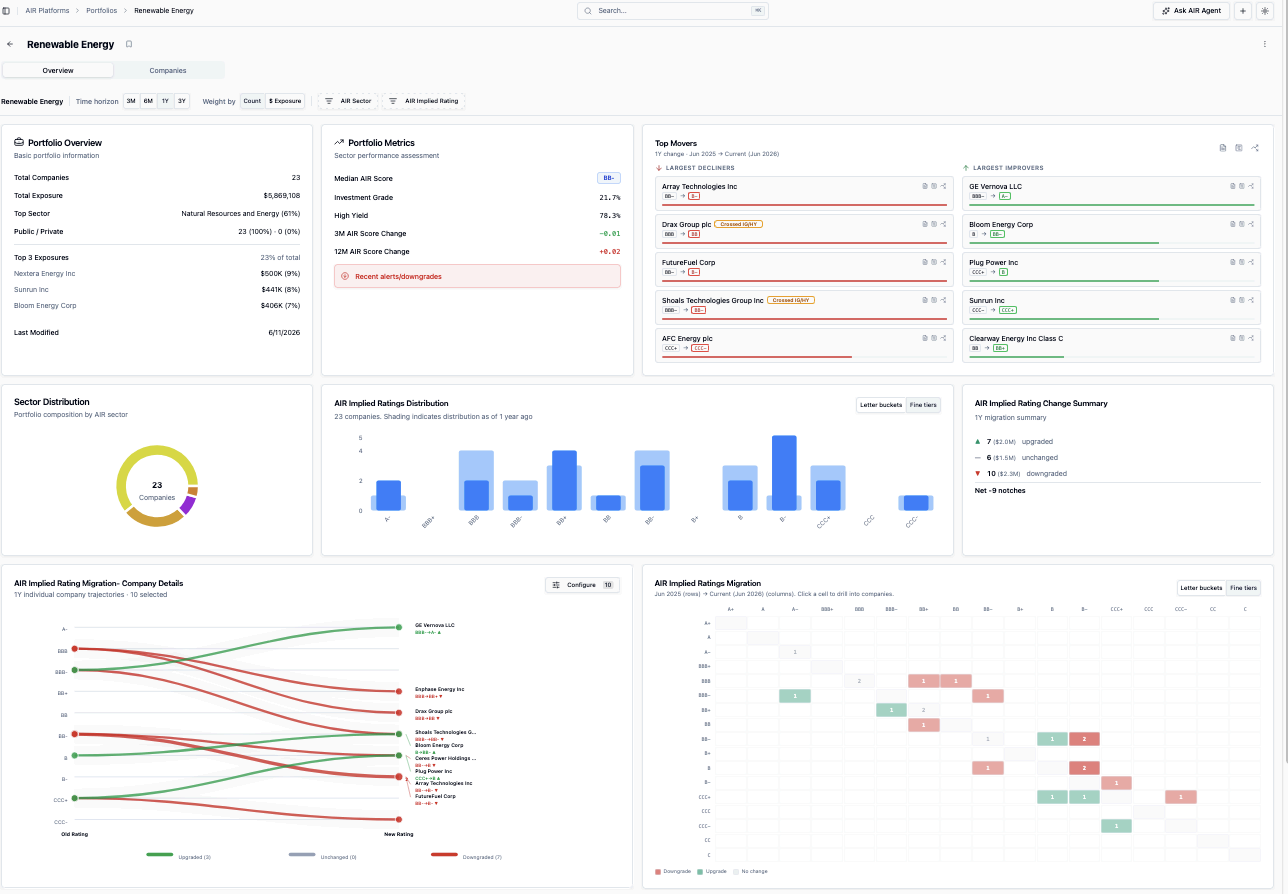Image resolution: width=1288 pixels, height=894 pixels.
Task: Open document icon on FutureFuel Corp card
Action: [925, 262]
